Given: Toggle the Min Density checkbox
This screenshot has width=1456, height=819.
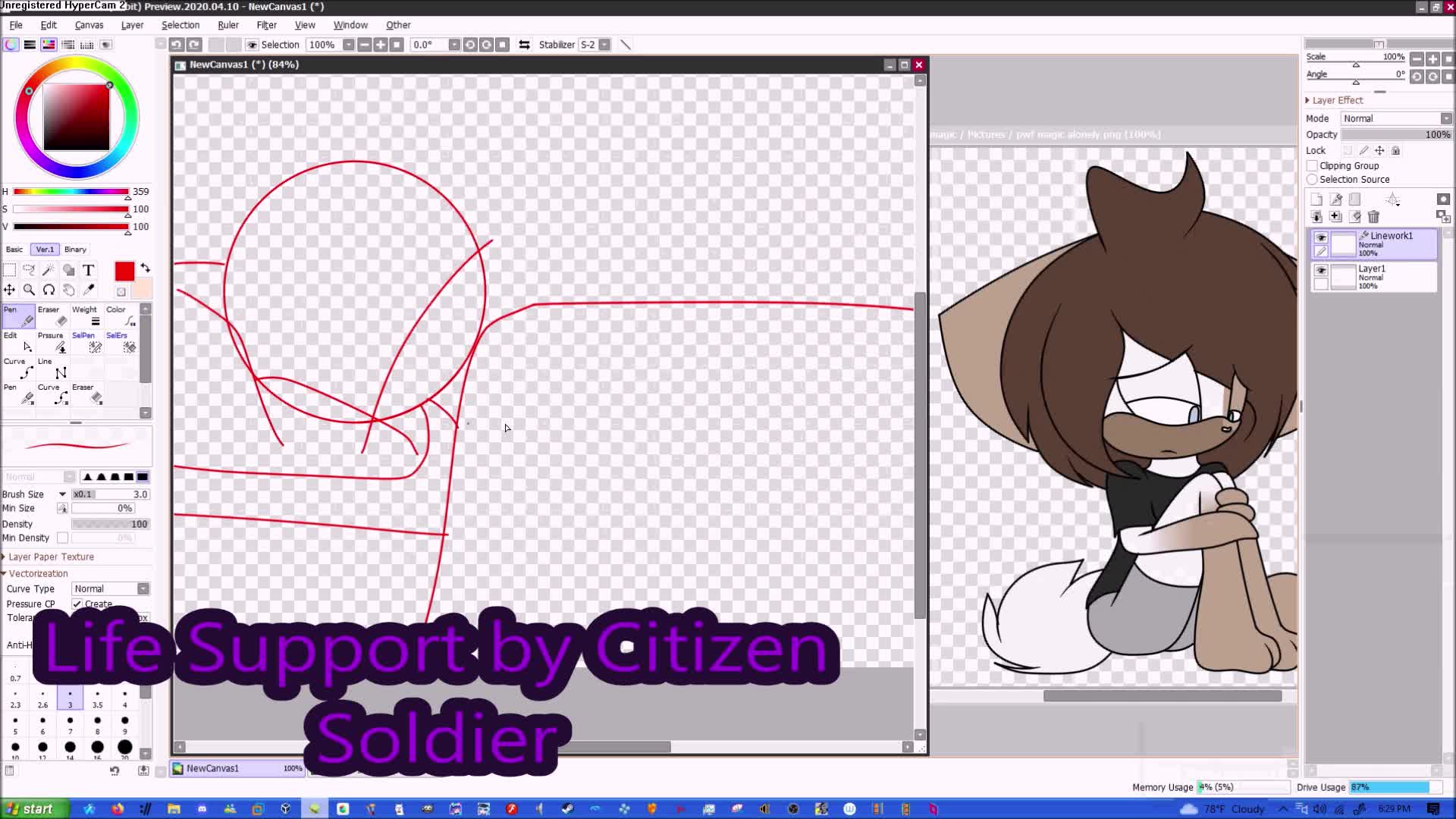Looking at the screenshot, I should 63,538.
